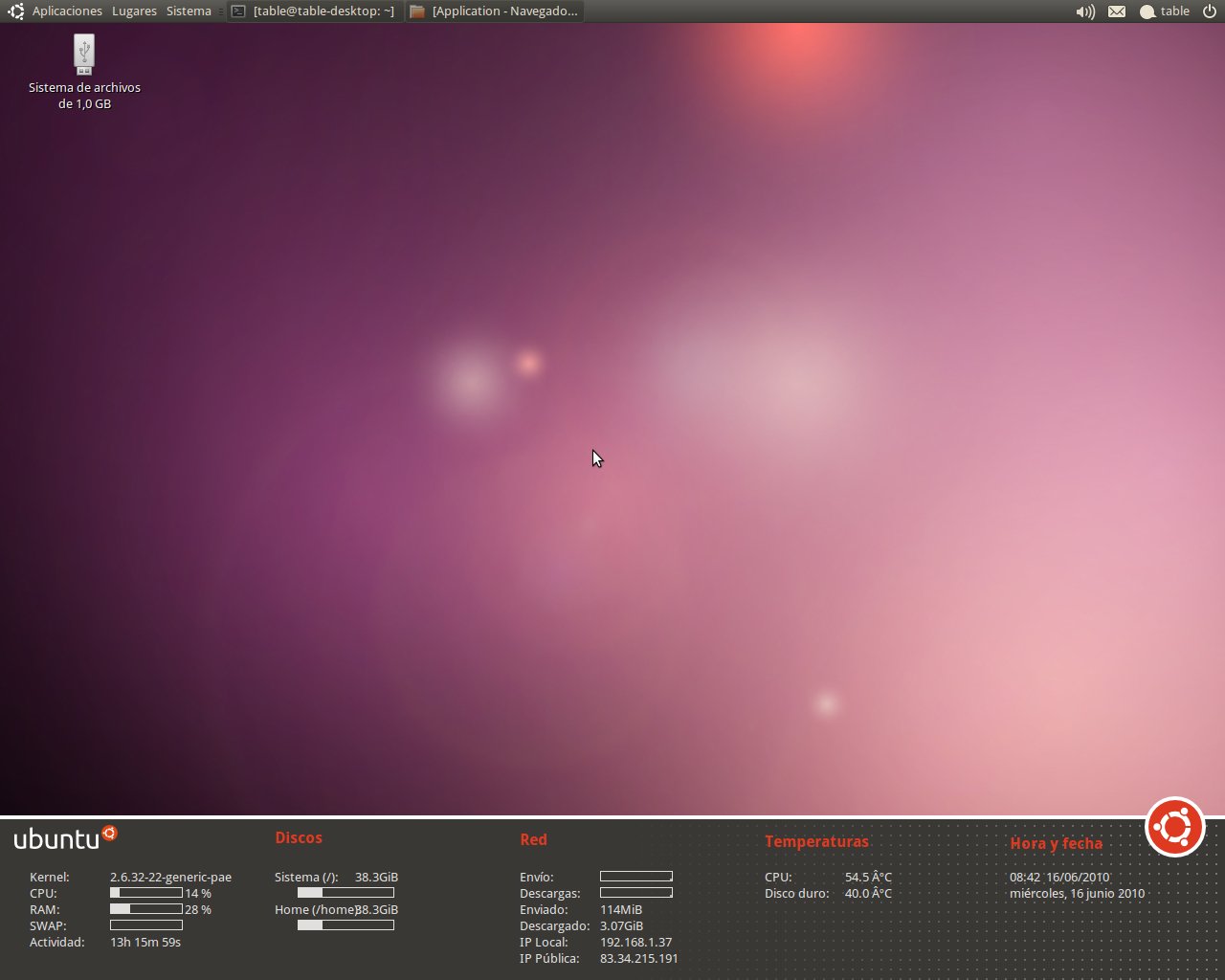This screenshot has height=980, width=1225.
Task: Select the 'Sistema de archivos de 1,0 GB' label
Action: pyautogui.click(x=84, y=96)
